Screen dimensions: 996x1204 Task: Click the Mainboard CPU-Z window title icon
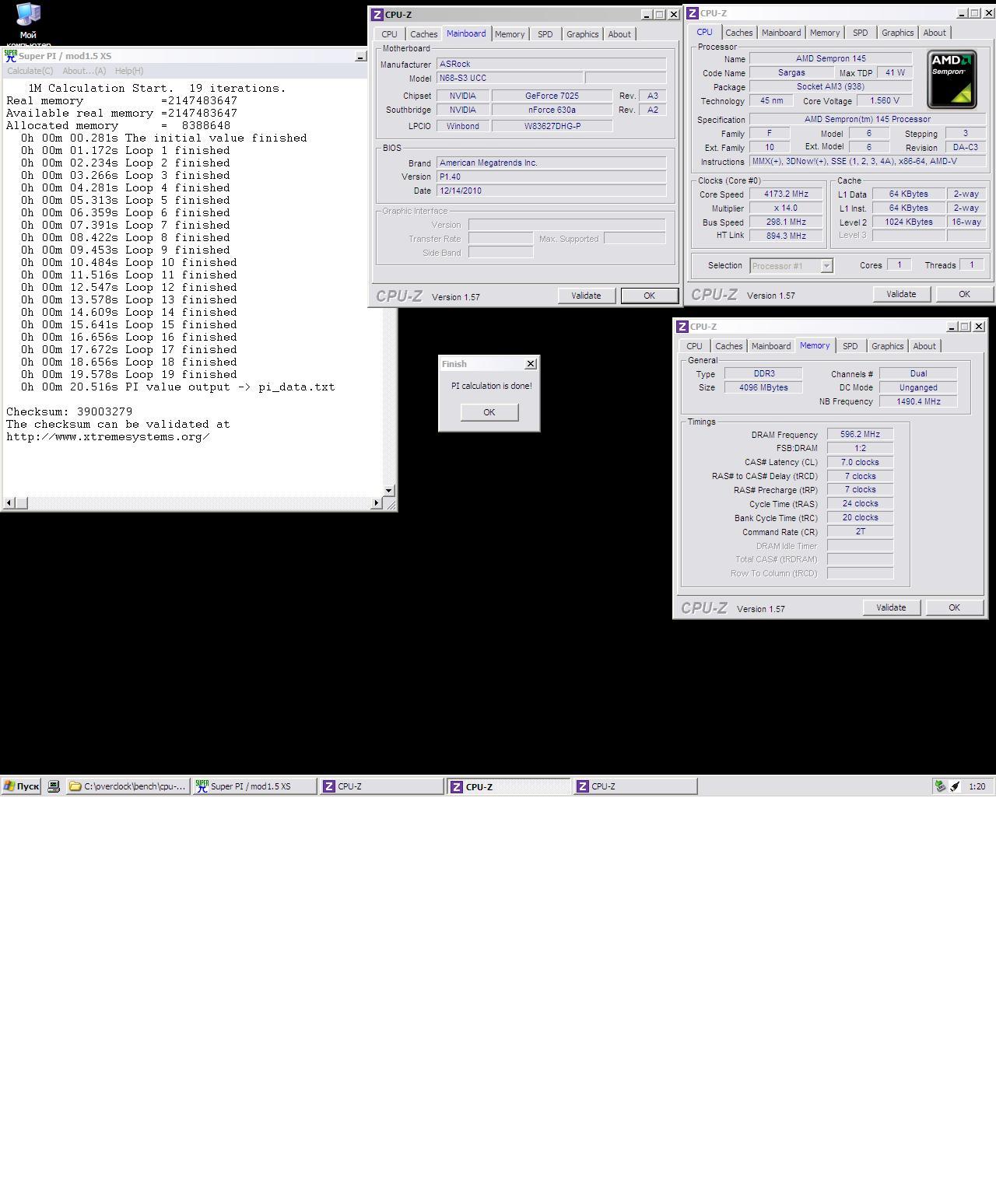[377, 15]
